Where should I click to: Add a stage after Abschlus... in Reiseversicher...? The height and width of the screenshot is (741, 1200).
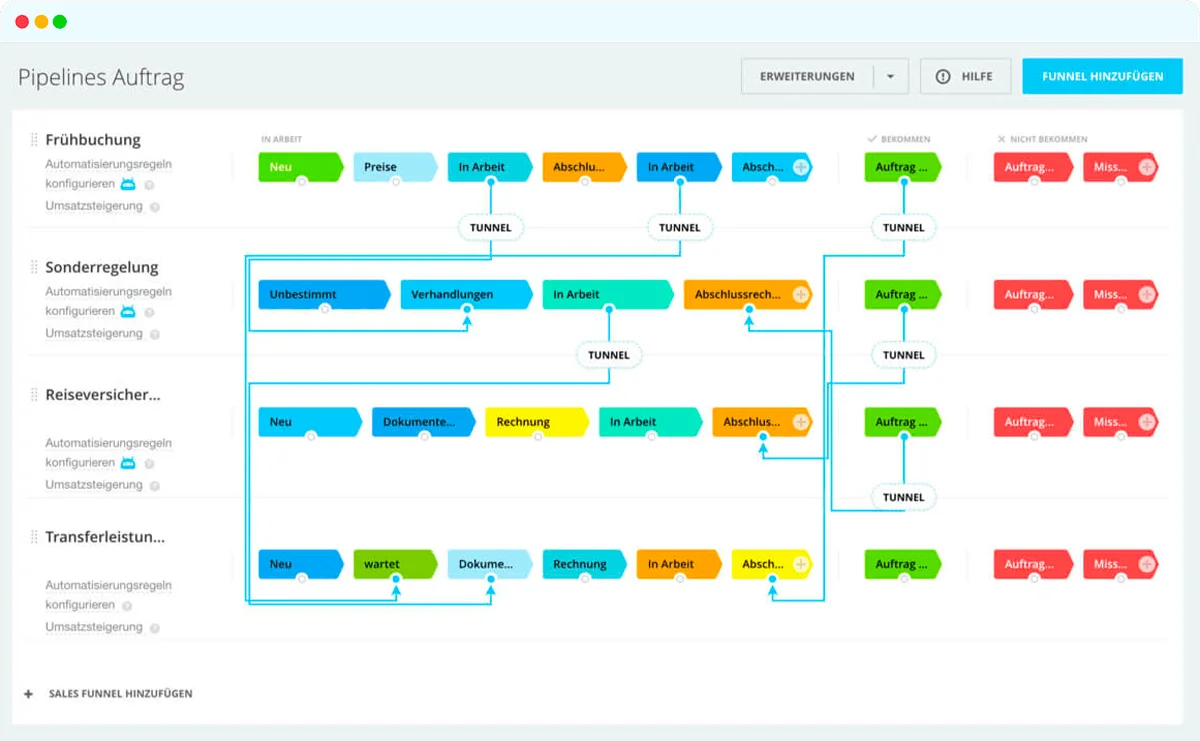pos(801,422)
